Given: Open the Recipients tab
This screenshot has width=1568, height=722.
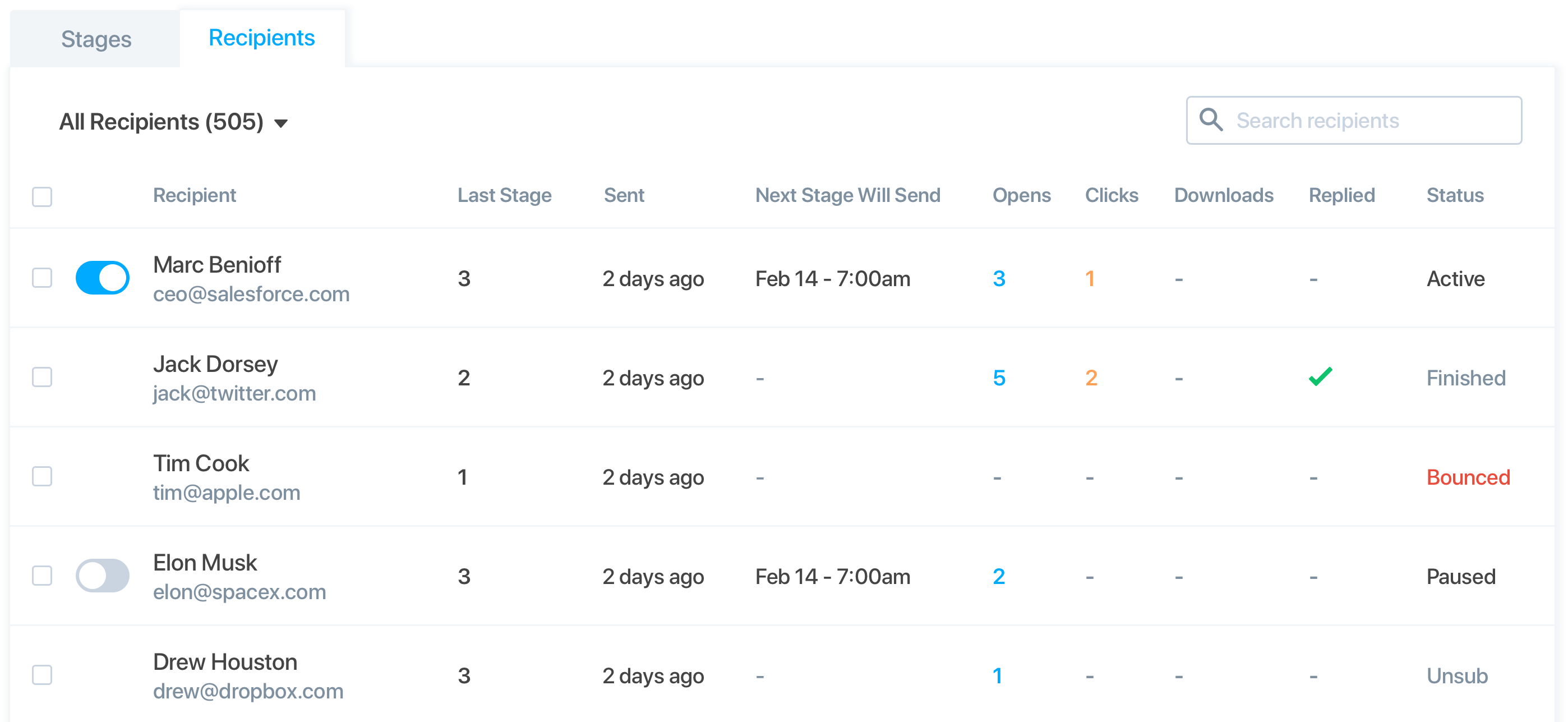Looking at the screenshot, I should [x=262, y=38].
